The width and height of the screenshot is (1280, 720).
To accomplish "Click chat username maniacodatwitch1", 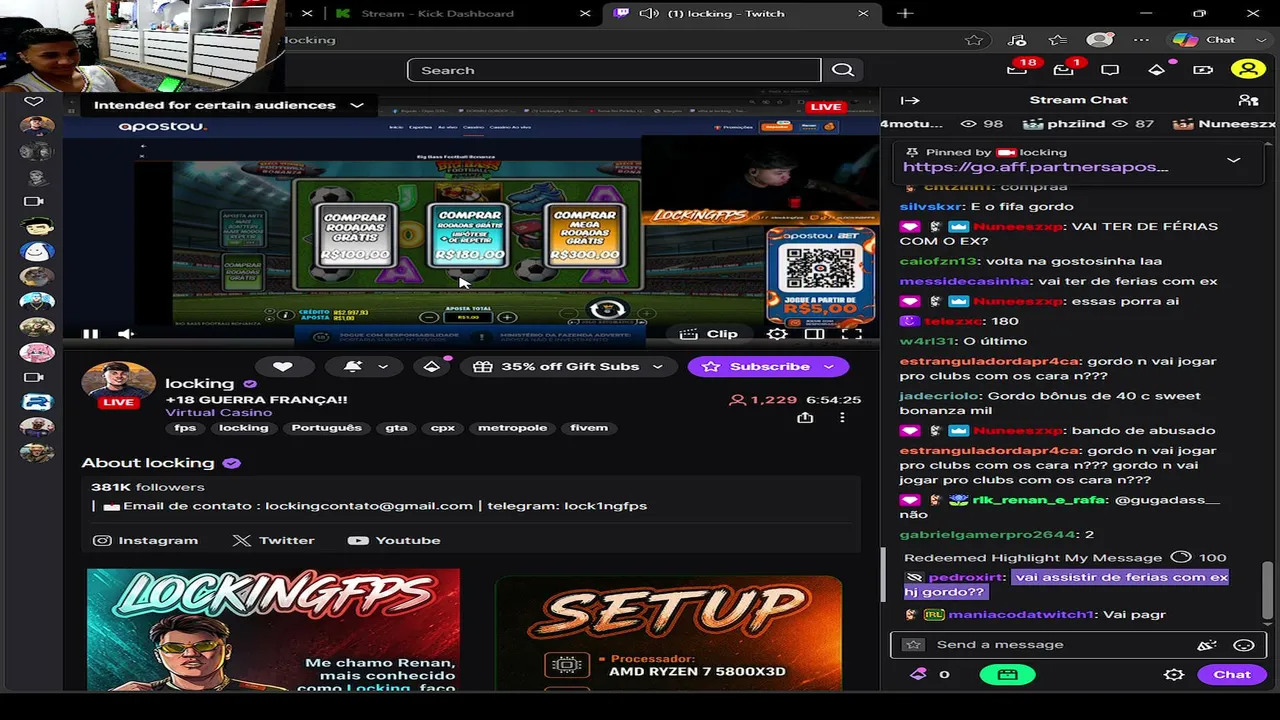I will click(x=1020, y=615).
